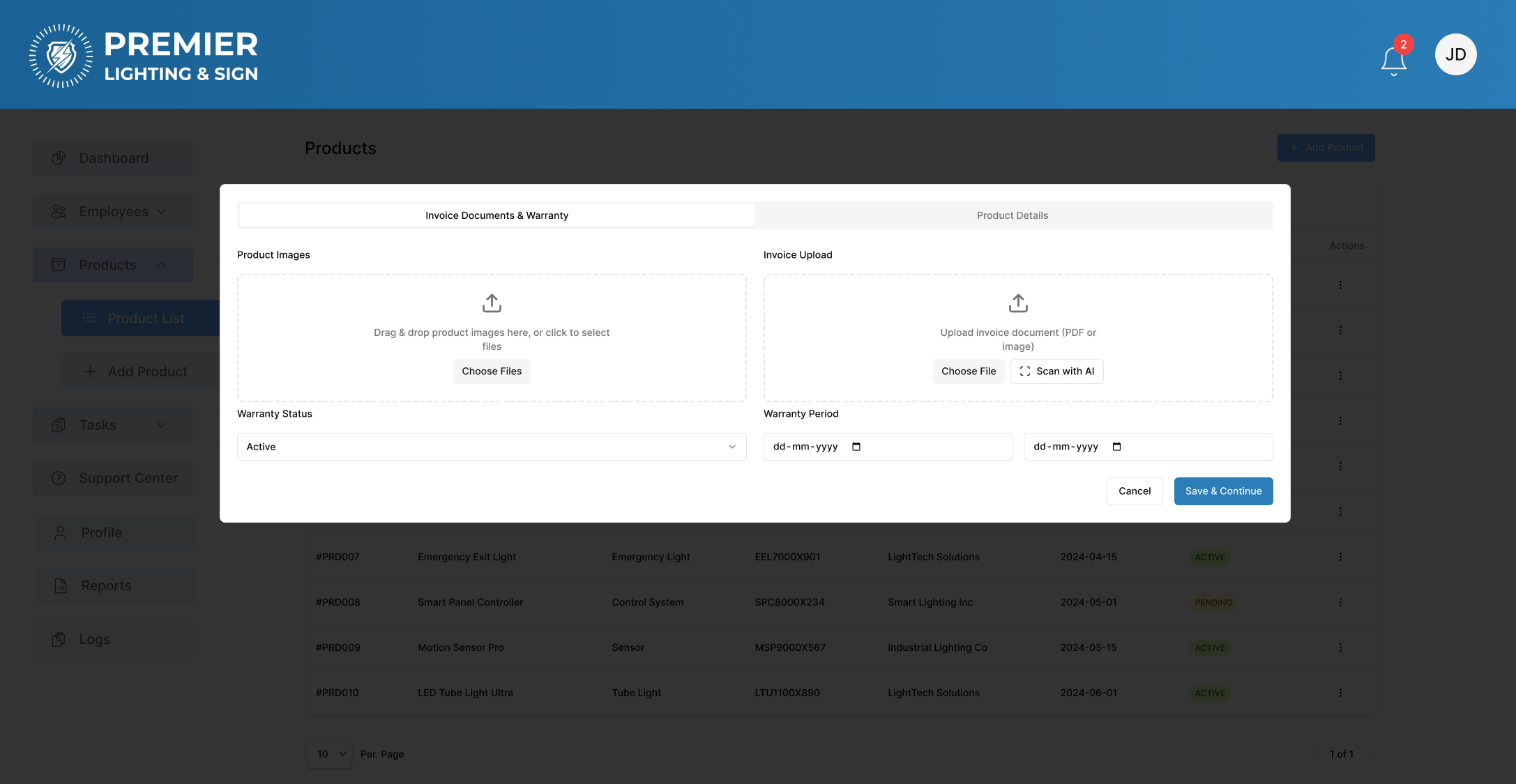The height and width of the screenshot is (784, 1516).
Task: Click Scan with AI button
Action: tap(1056, 371)
